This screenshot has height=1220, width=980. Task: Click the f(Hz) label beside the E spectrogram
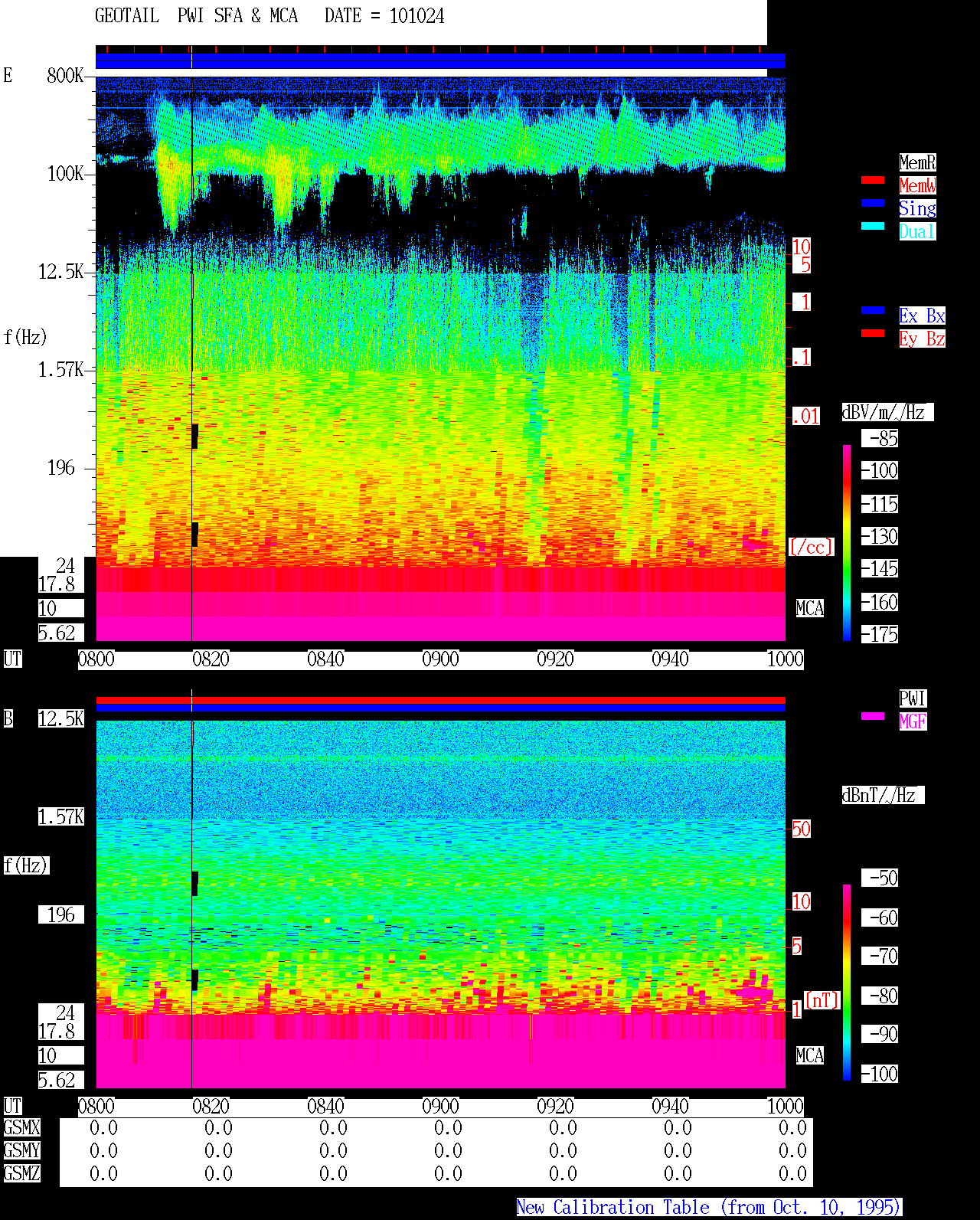pyautogui.click(x=25, y=337)
